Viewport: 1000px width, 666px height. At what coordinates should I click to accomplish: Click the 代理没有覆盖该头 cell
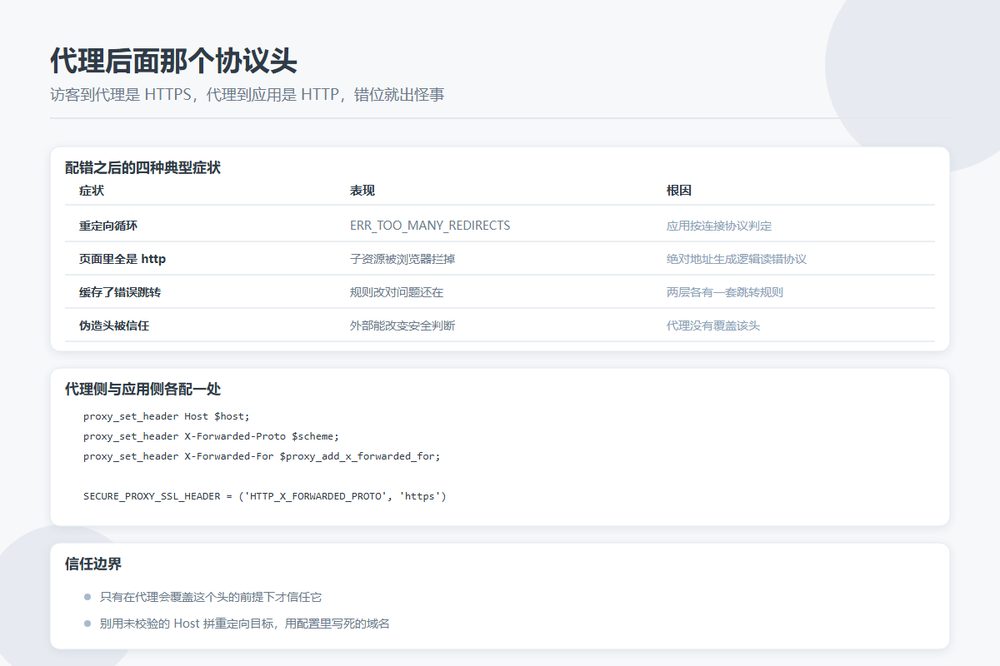pos(713,325)
